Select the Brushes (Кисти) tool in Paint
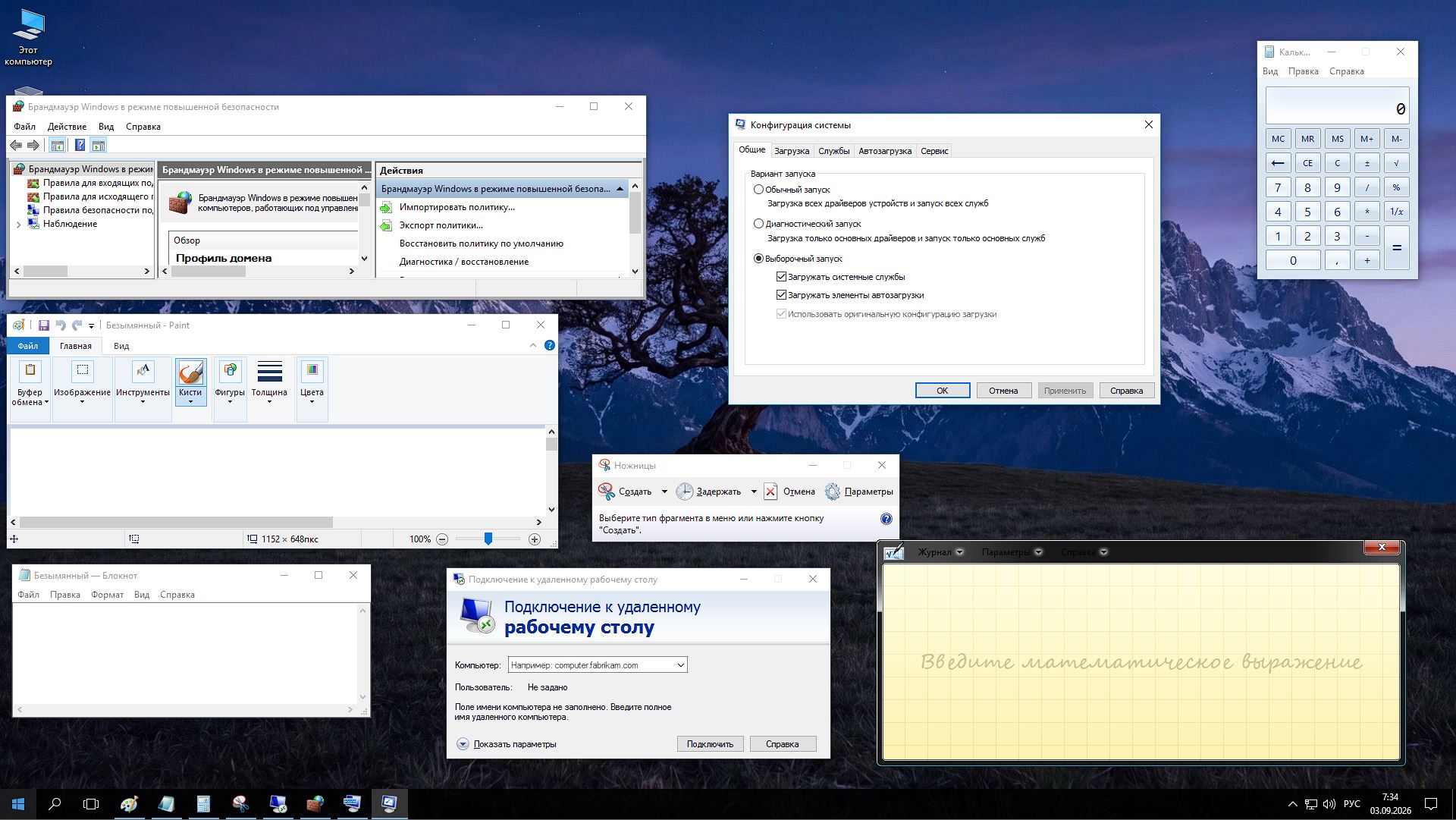This screenshot has height=820, width=1456. (190, 382)
